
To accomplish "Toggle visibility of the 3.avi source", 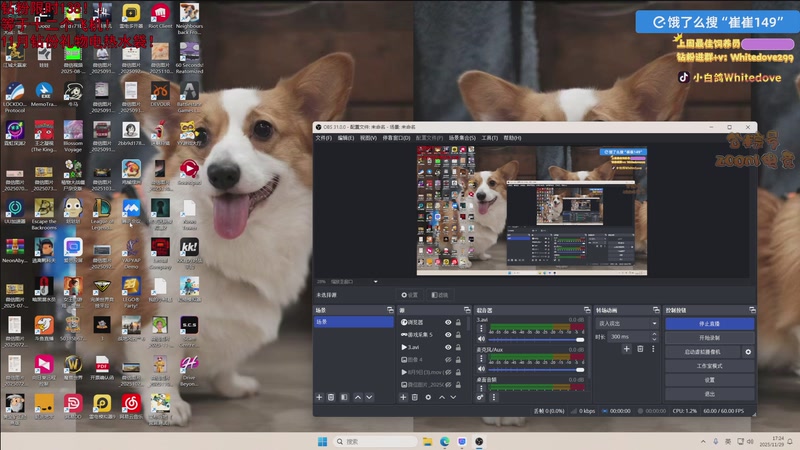I will pos(448,347).
